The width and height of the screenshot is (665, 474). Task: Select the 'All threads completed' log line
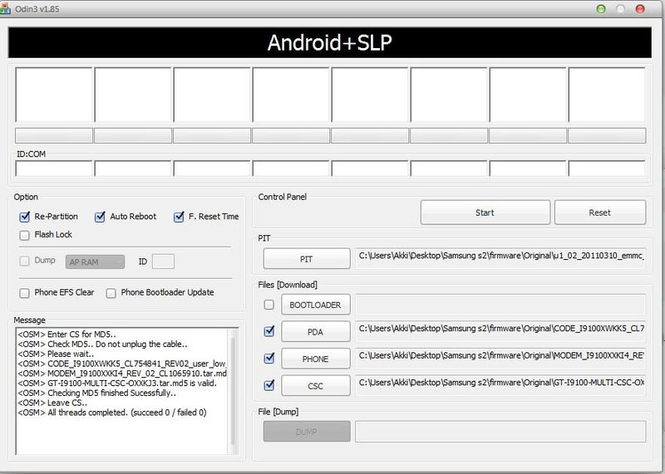[x=112, y=413]
